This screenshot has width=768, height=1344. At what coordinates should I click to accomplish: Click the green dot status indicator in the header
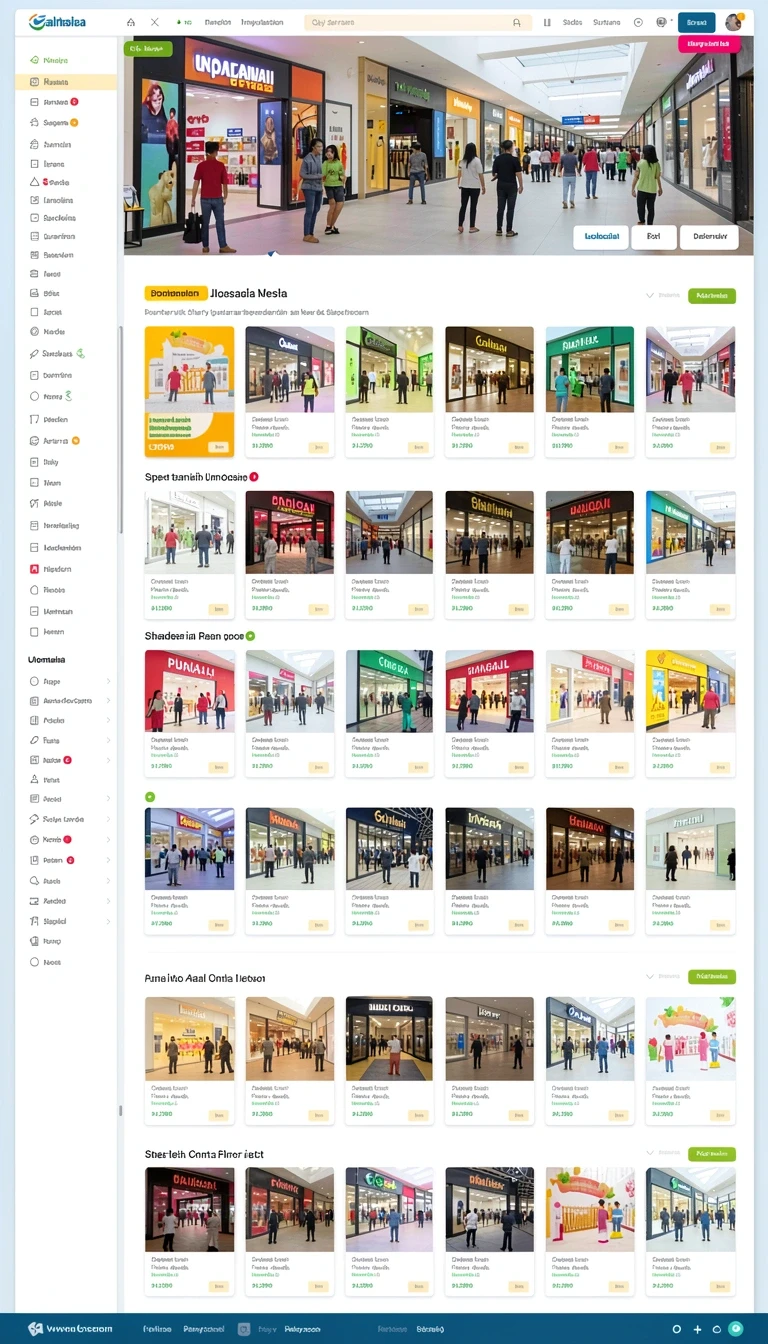click(178, 22)
